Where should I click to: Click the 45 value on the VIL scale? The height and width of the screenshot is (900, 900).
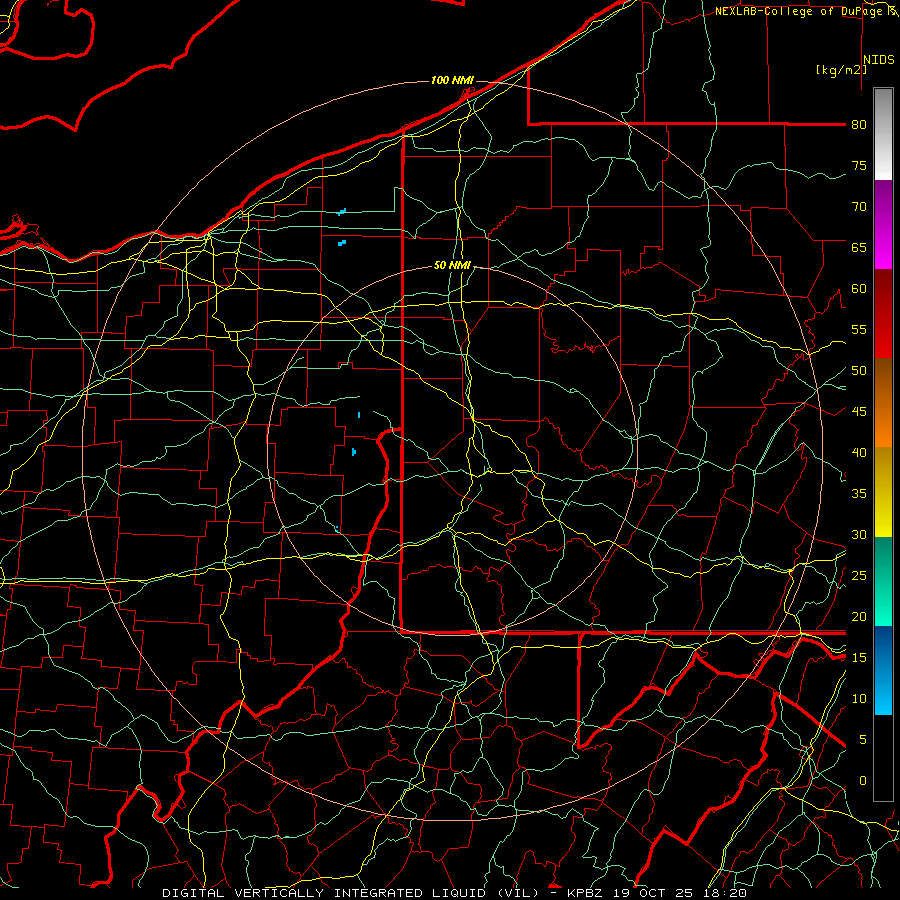tap(859, 412)
